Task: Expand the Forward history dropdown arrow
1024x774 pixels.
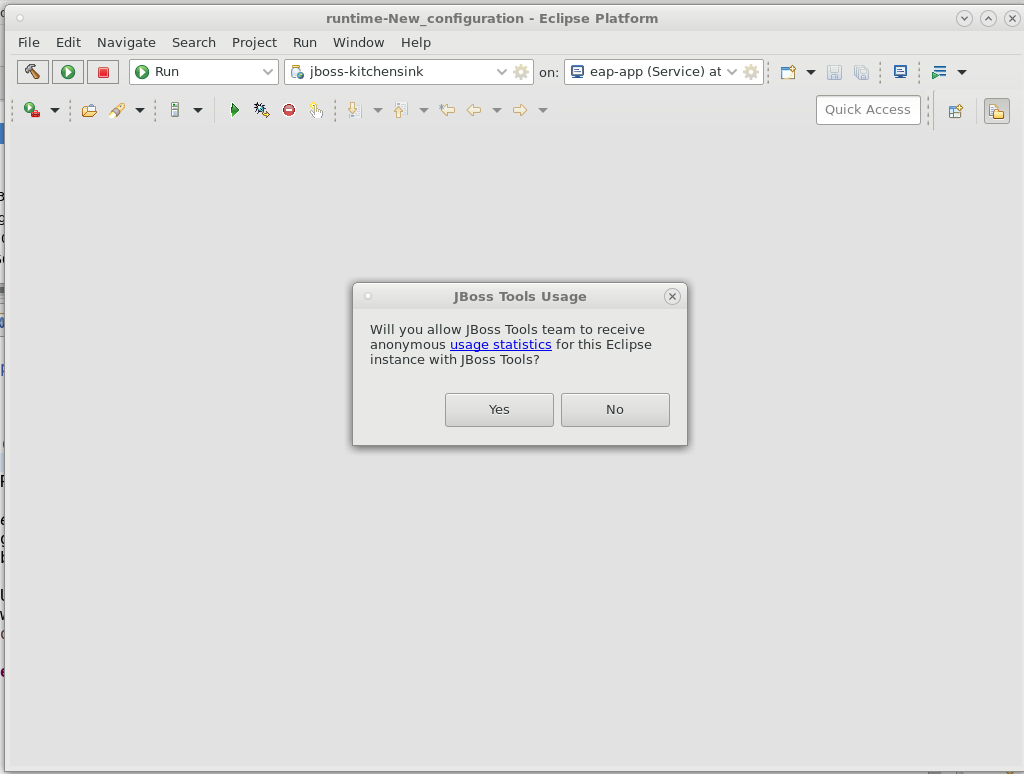Action: [x=543, y=110]
